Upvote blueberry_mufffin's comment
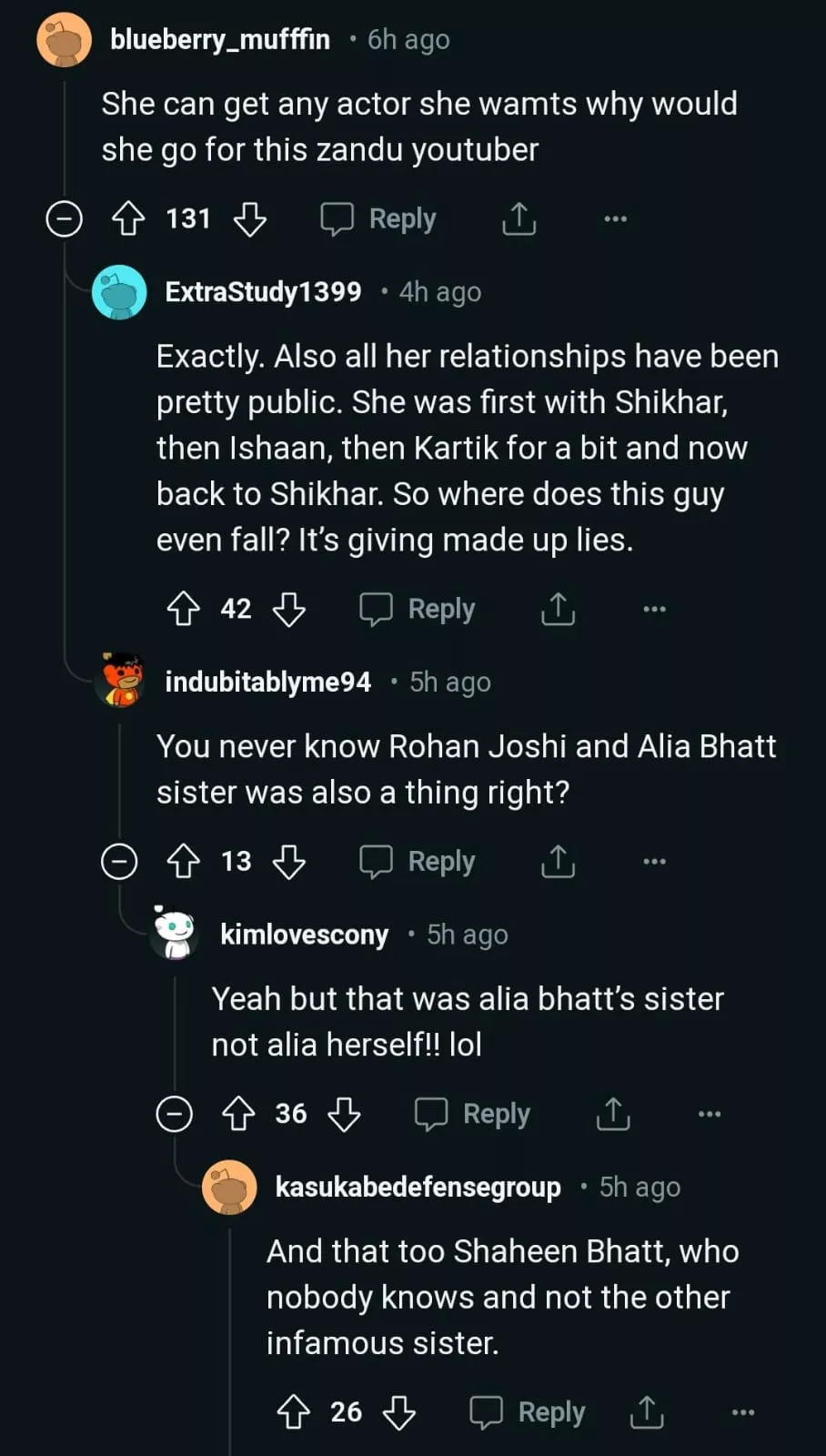Screen dimensions: 826x1456 pos(128,219)
